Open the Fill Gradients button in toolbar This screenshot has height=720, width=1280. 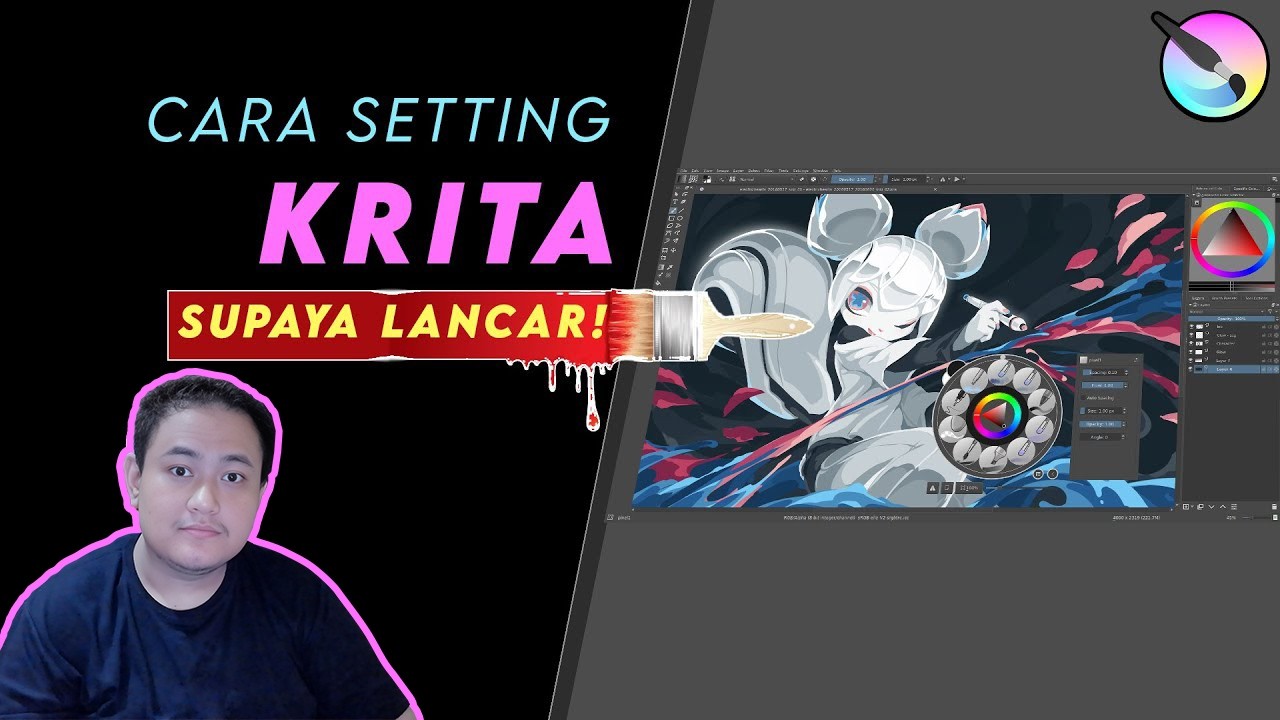point(682,179)
